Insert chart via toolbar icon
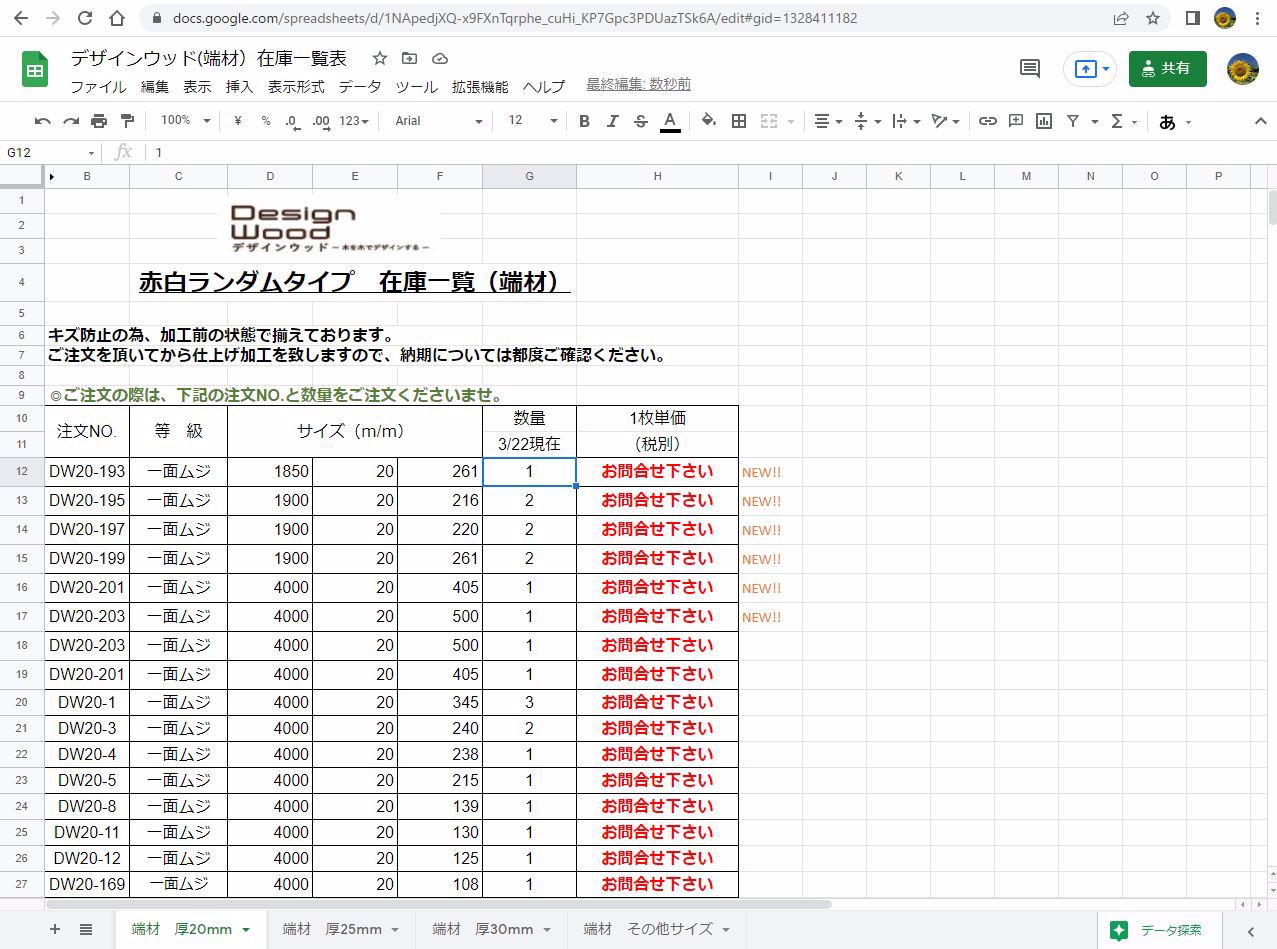The height and width of the screenshot is (949, 1277). click(1044, 121)
